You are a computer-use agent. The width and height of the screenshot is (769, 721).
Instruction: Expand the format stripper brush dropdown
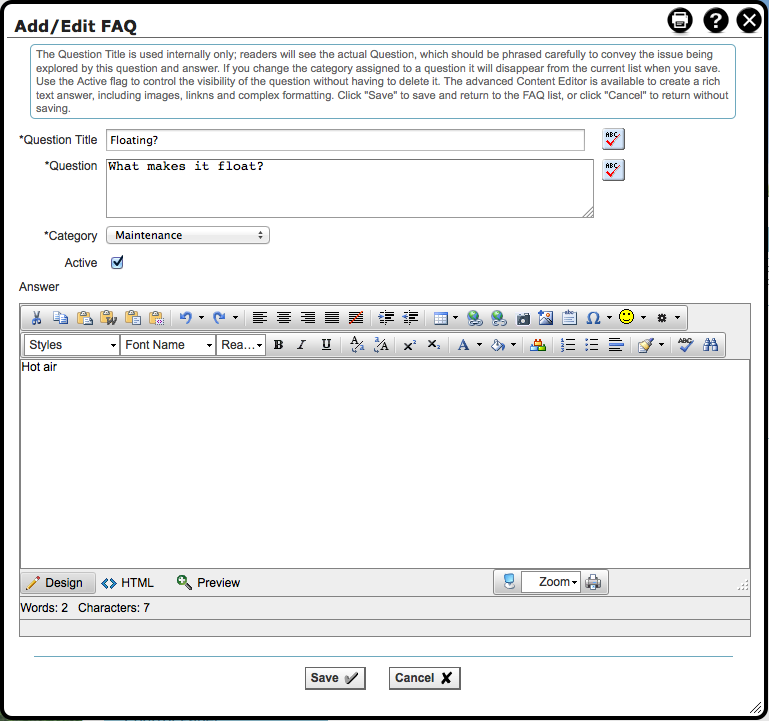click(661, 345)
